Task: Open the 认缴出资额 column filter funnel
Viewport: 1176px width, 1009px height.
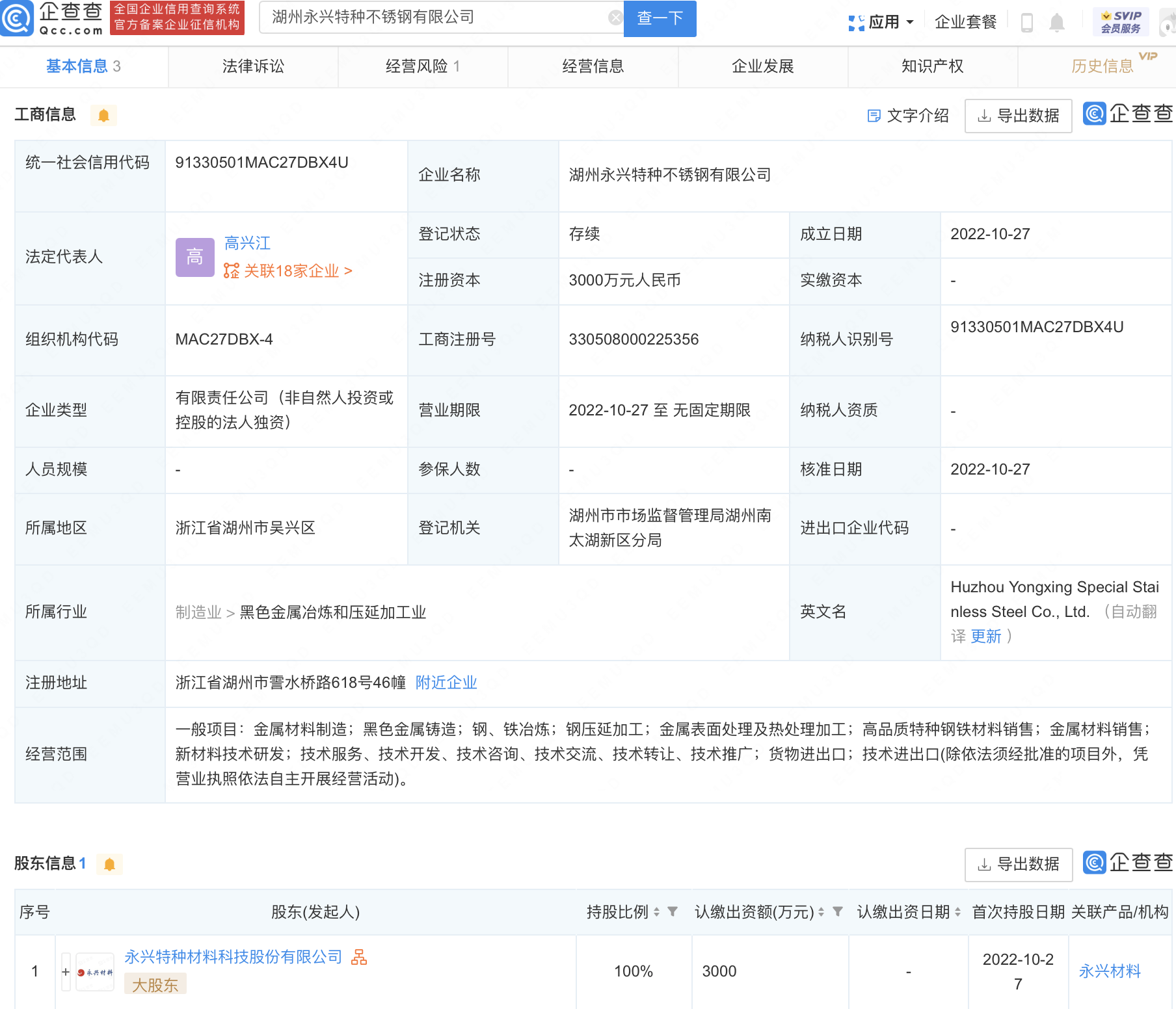Action: coord(838,912)
